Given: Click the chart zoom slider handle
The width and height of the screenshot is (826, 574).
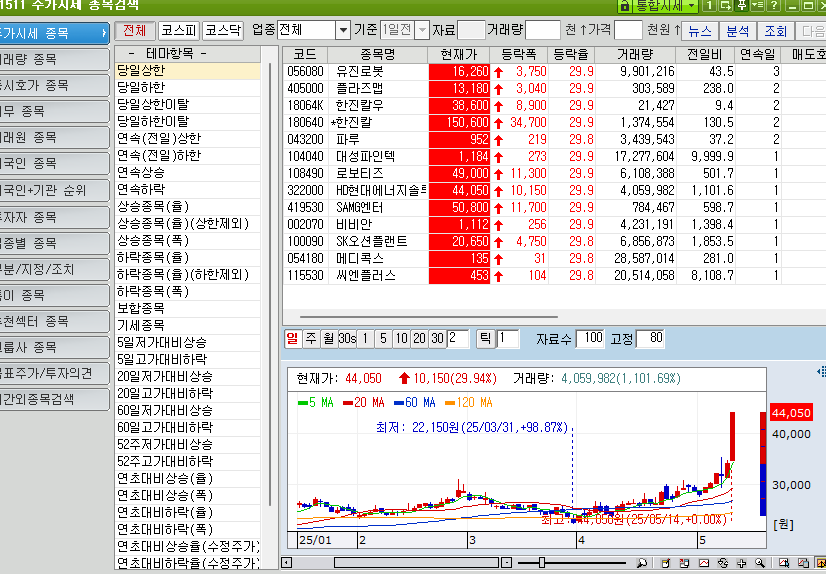Looking at the screenshot, I should click(x=541, y=563).
